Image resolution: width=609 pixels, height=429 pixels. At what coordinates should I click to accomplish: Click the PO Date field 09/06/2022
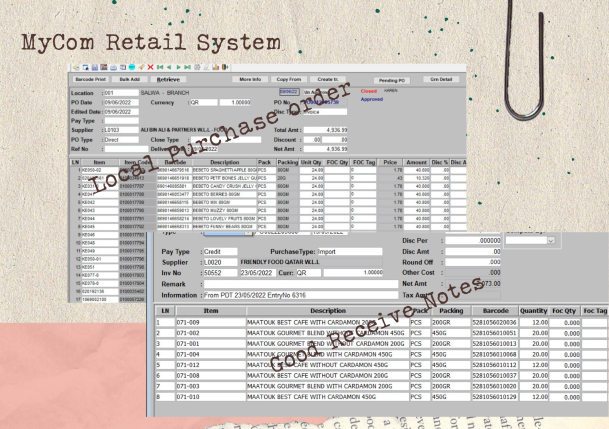121,102
